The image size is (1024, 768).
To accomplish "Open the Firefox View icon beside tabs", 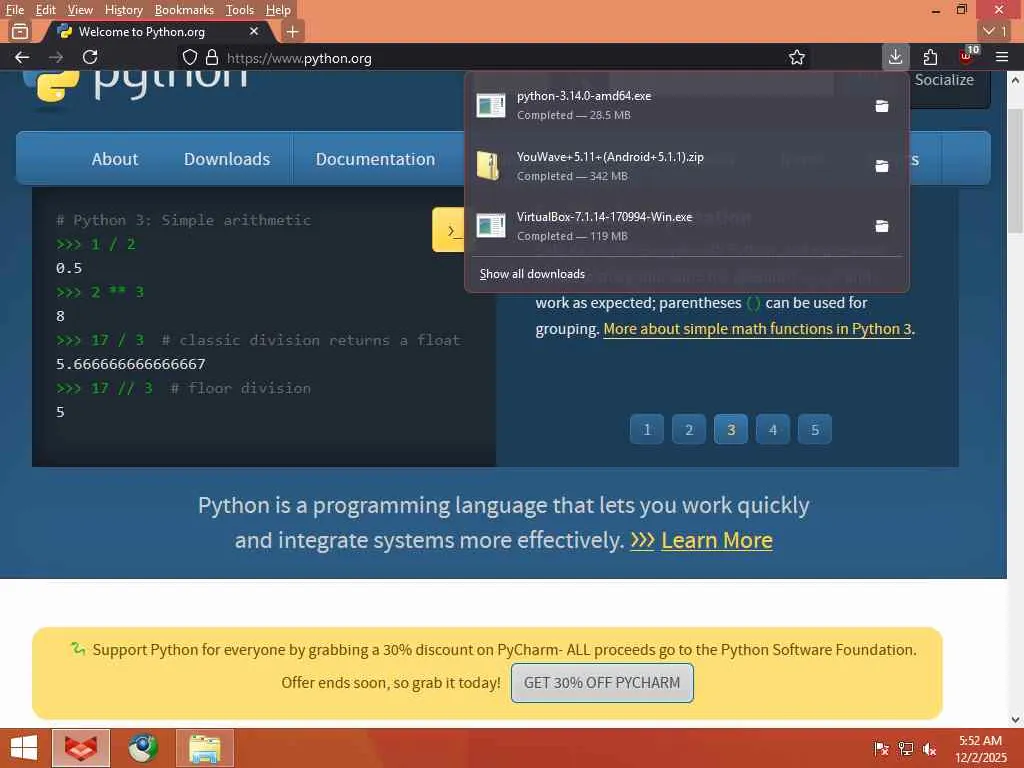I will click(x=20, y=31).
